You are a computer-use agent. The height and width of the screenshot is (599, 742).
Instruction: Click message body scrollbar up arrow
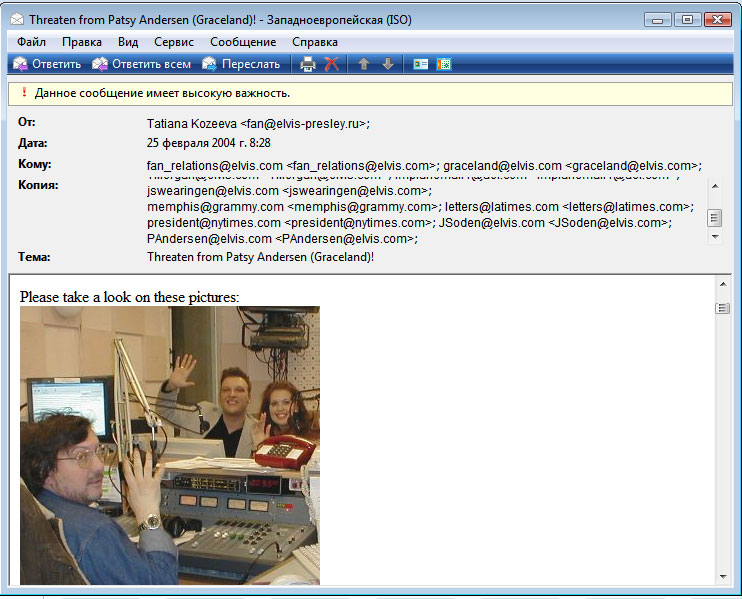coord(723,284)
